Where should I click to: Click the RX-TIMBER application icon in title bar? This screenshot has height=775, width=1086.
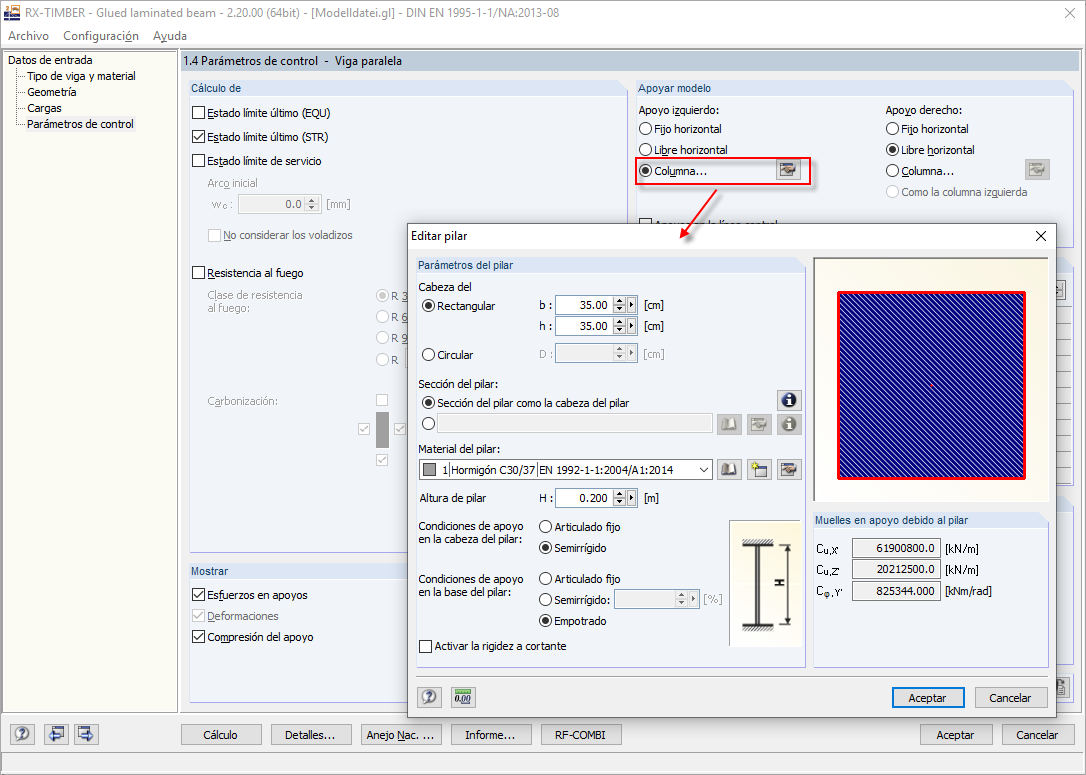pyautogui.click(x=12, y=12)
